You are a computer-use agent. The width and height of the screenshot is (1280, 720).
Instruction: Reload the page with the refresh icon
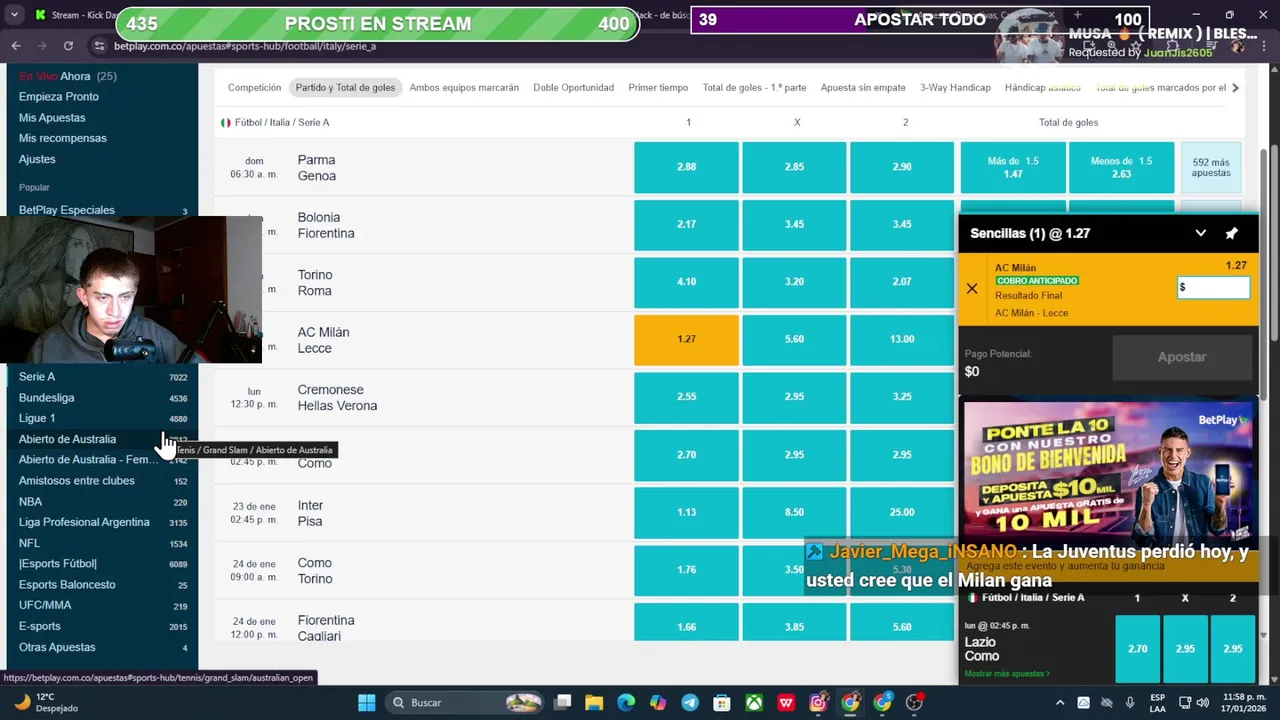tap(68, 46)
